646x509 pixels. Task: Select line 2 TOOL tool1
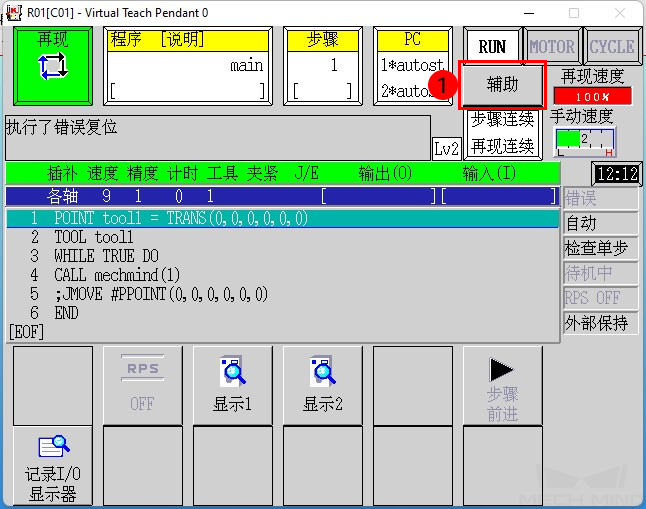[x=283, y=237]
